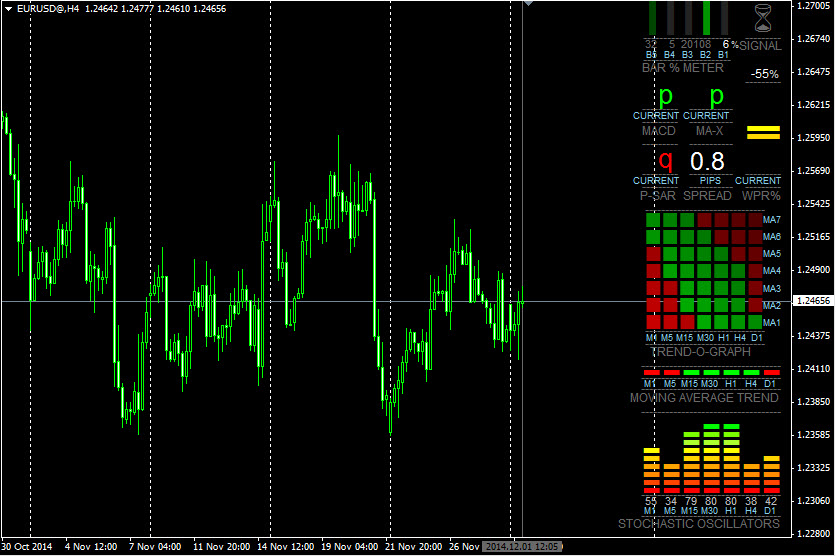The image size is (836, 556).
Task: Click the H4 stochastic oscillator bar stack
Action: click(751, 479)
